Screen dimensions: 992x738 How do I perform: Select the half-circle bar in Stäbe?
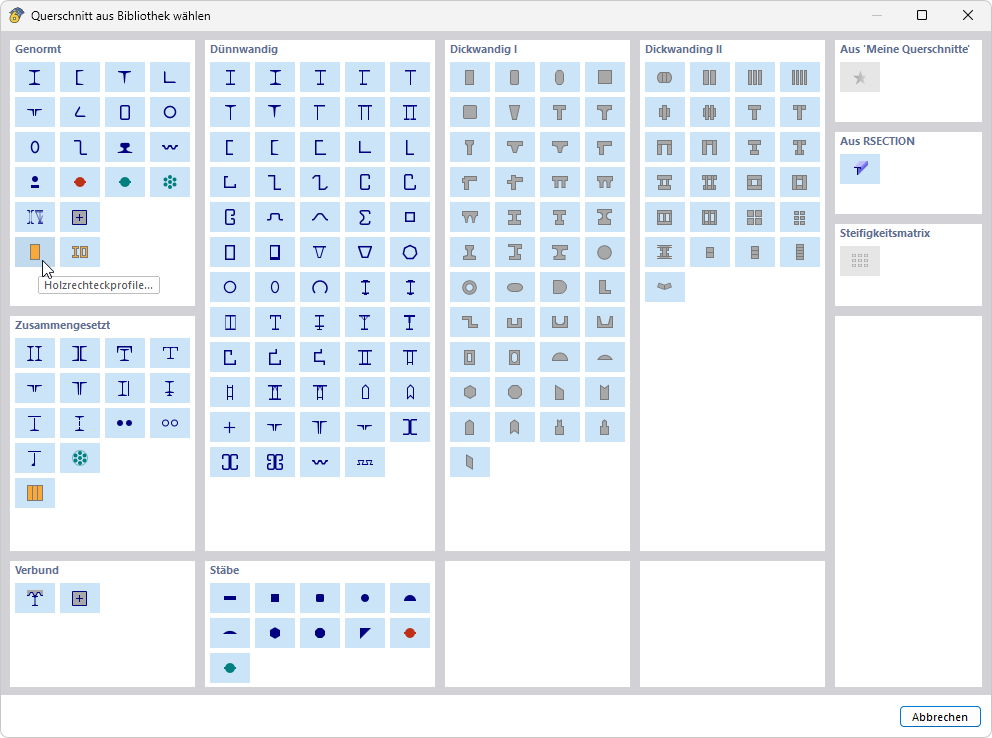coord(410,598)
